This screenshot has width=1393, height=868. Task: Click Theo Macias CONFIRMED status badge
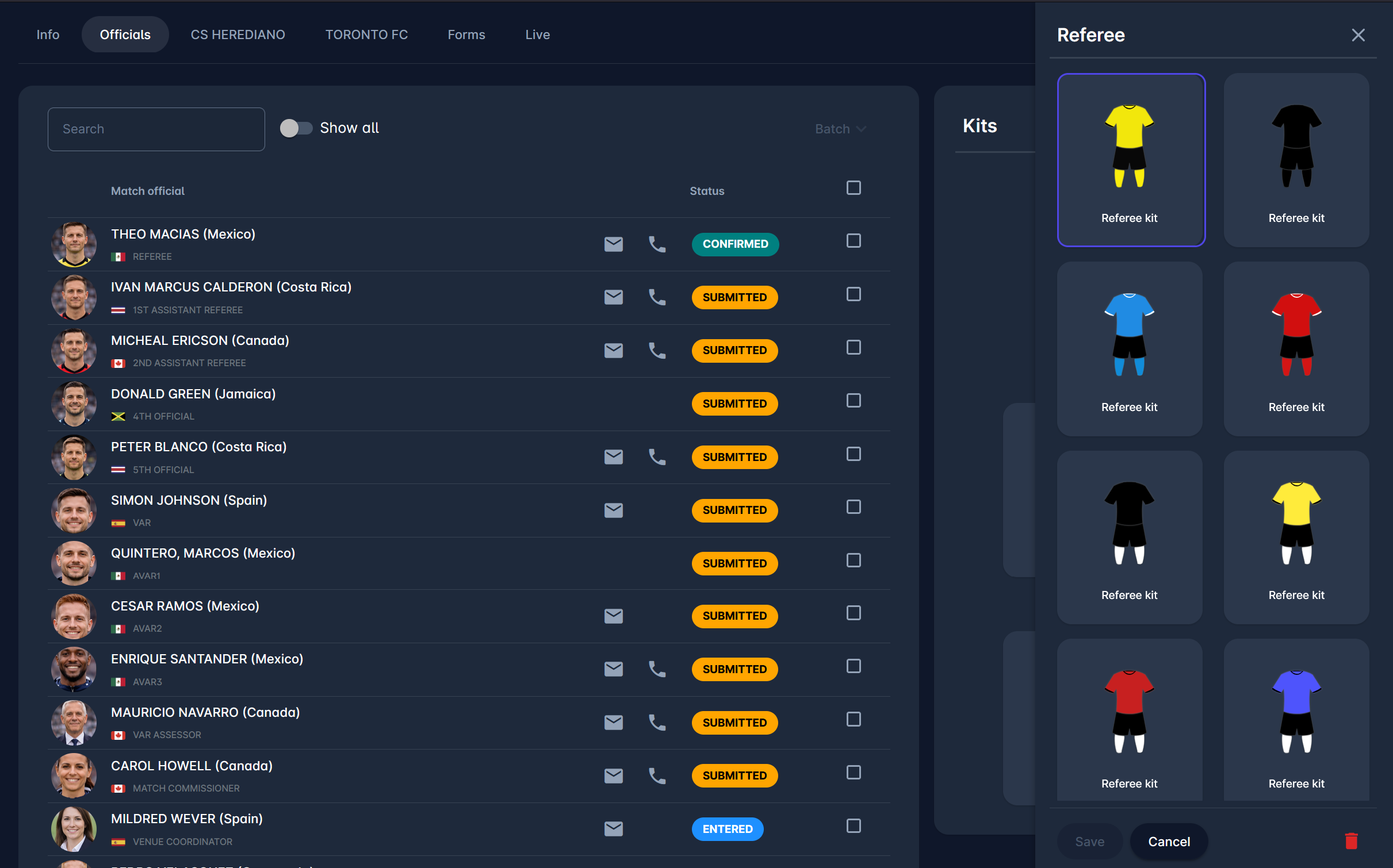pos(734,244)
